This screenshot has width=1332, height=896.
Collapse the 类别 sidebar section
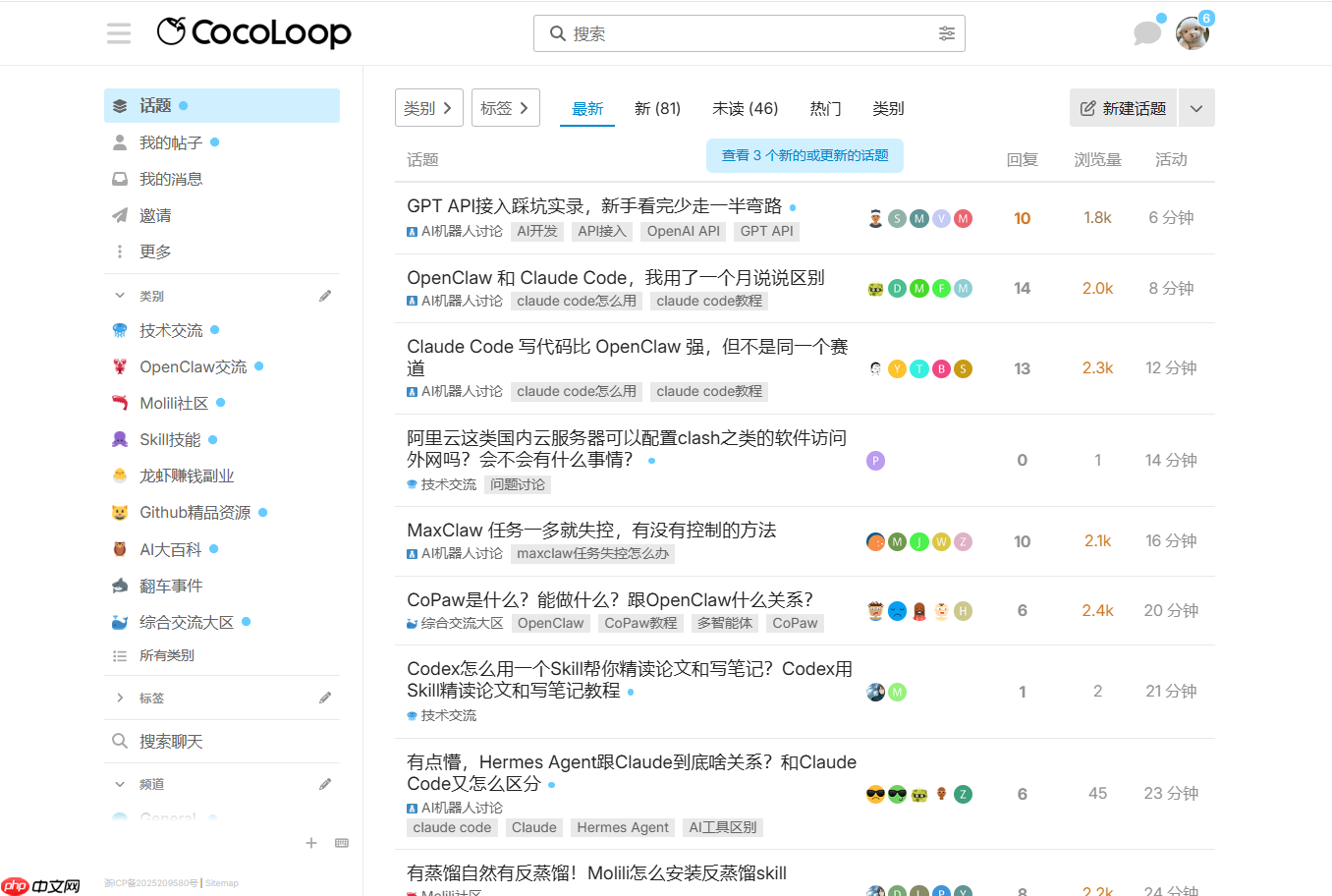click(120, 296)
